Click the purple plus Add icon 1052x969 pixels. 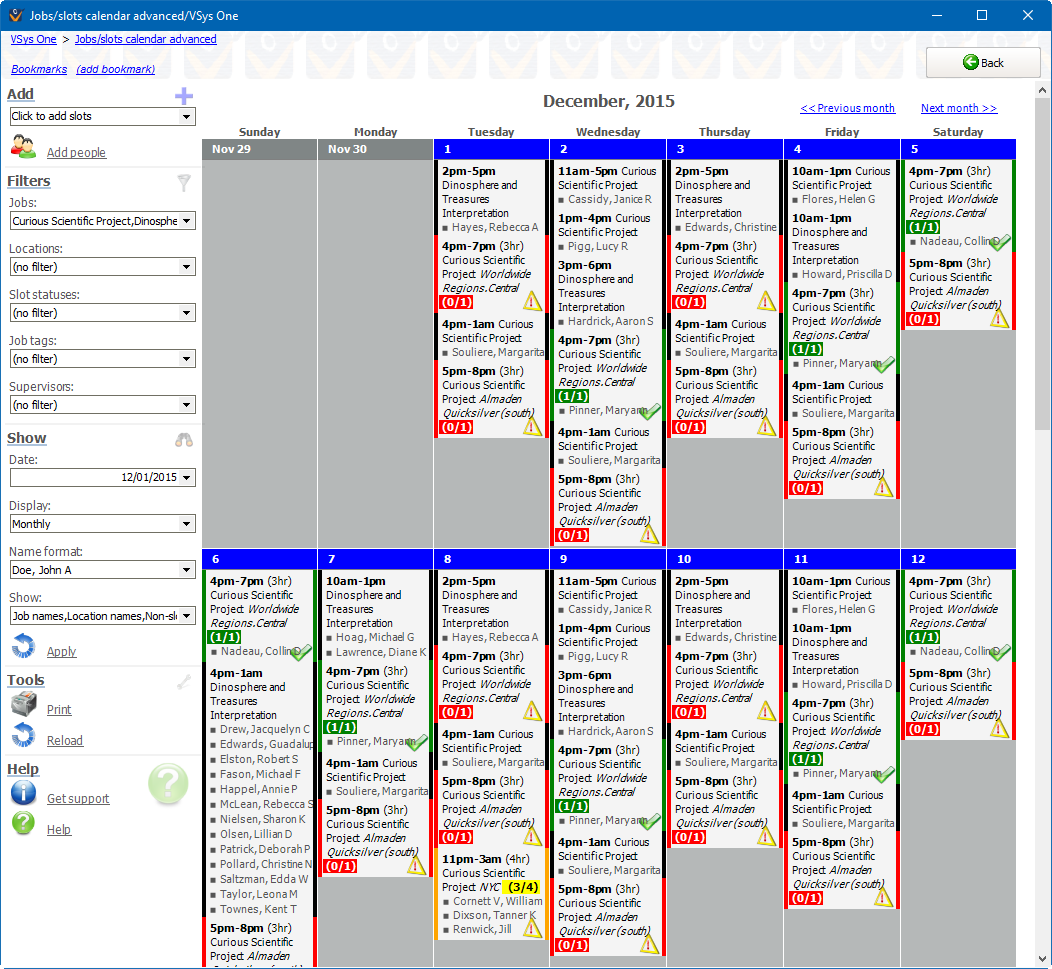coord(183,96)
